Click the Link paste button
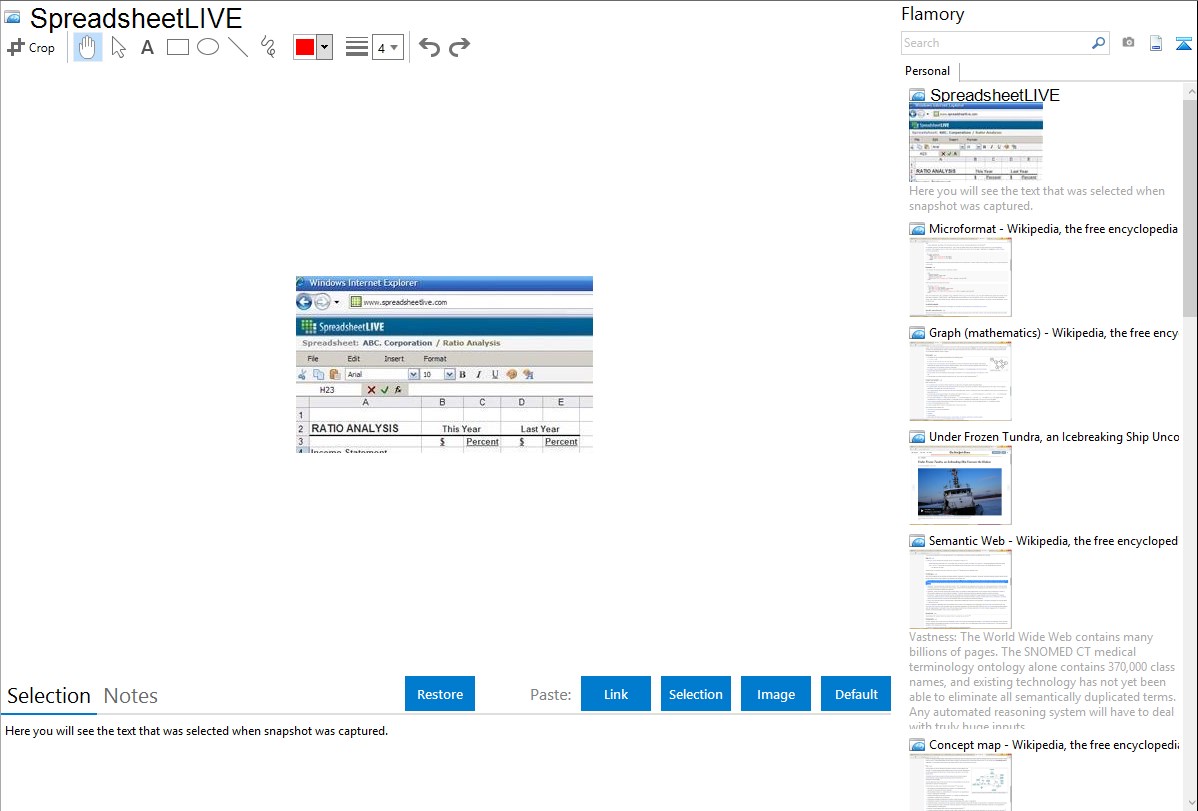Viewport: 1198px width, 811px height. click(616, 694)
